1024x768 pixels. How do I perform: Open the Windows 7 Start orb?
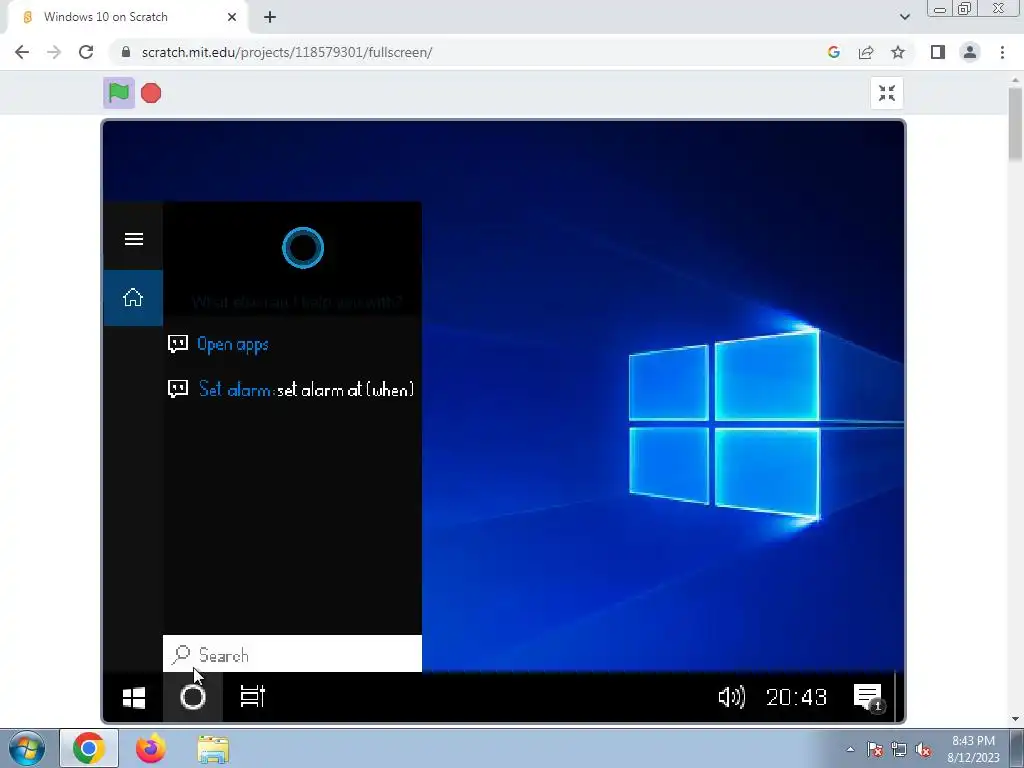point(27,748)
